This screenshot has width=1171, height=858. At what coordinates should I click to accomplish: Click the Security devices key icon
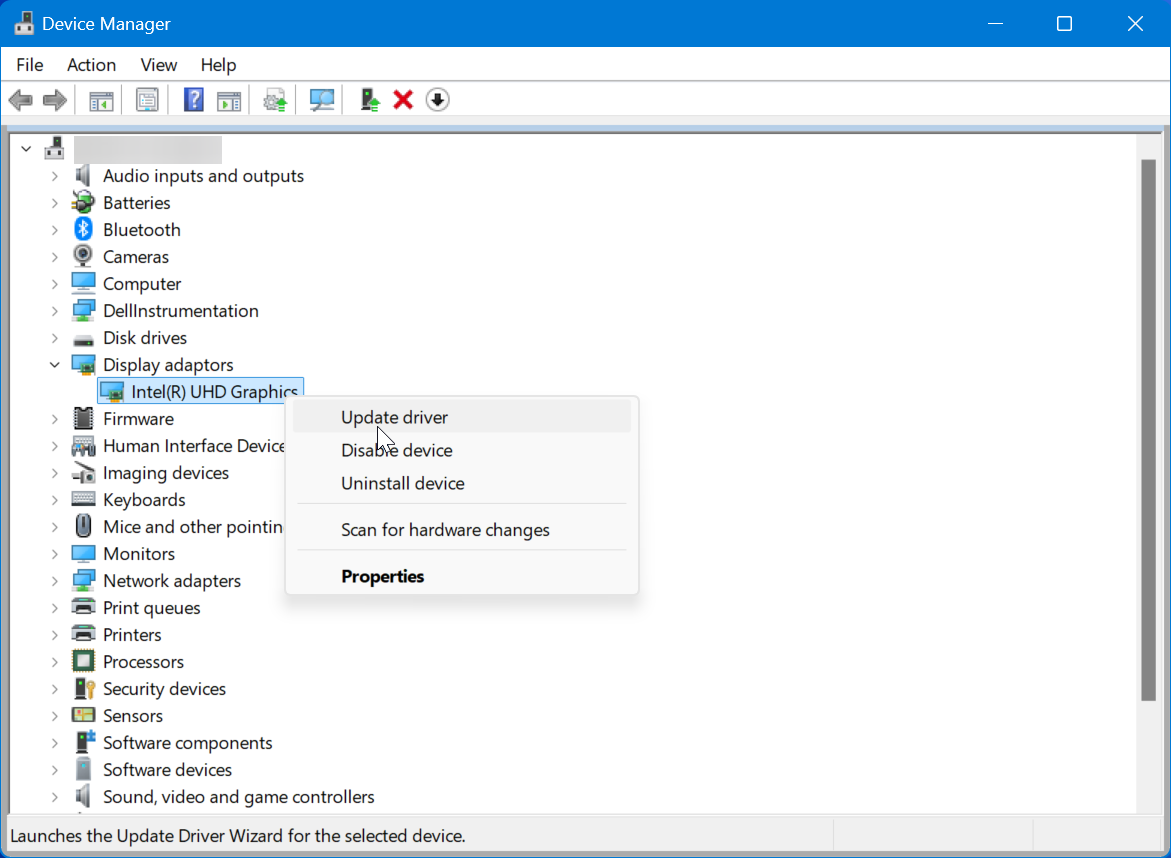click(84, 688)
